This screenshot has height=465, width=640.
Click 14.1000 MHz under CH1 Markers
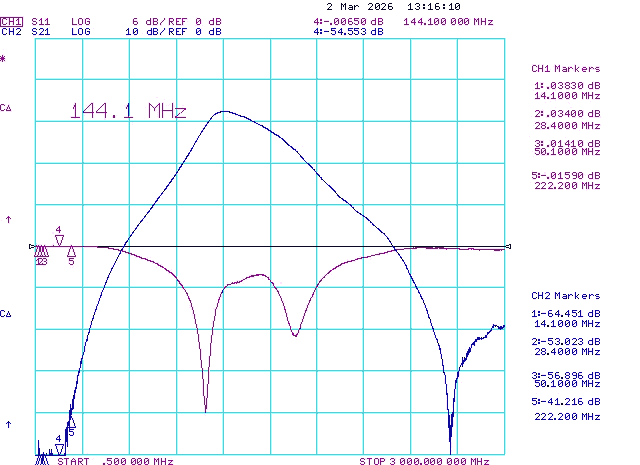[567, 96]
